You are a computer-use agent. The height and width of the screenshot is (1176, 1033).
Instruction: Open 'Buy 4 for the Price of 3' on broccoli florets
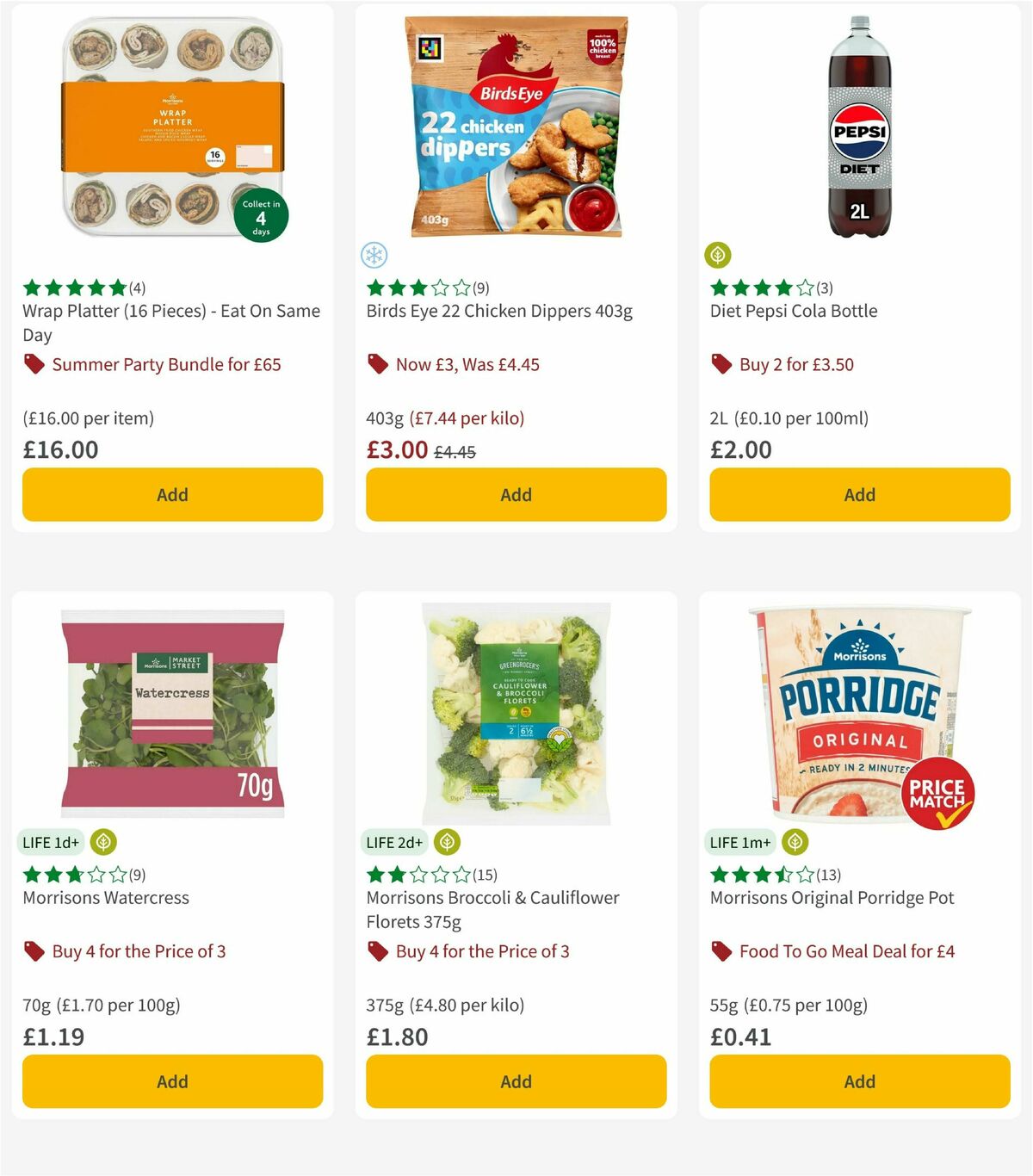(x=482, y=951)
